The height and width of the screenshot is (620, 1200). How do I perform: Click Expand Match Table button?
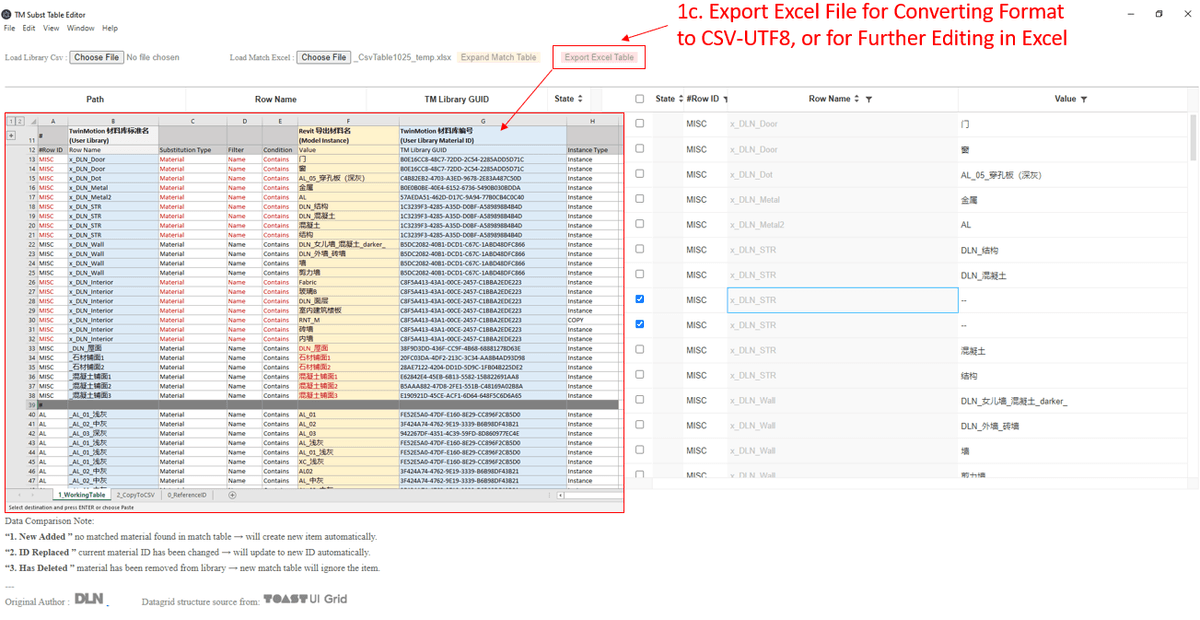click(x=498, y=57)
